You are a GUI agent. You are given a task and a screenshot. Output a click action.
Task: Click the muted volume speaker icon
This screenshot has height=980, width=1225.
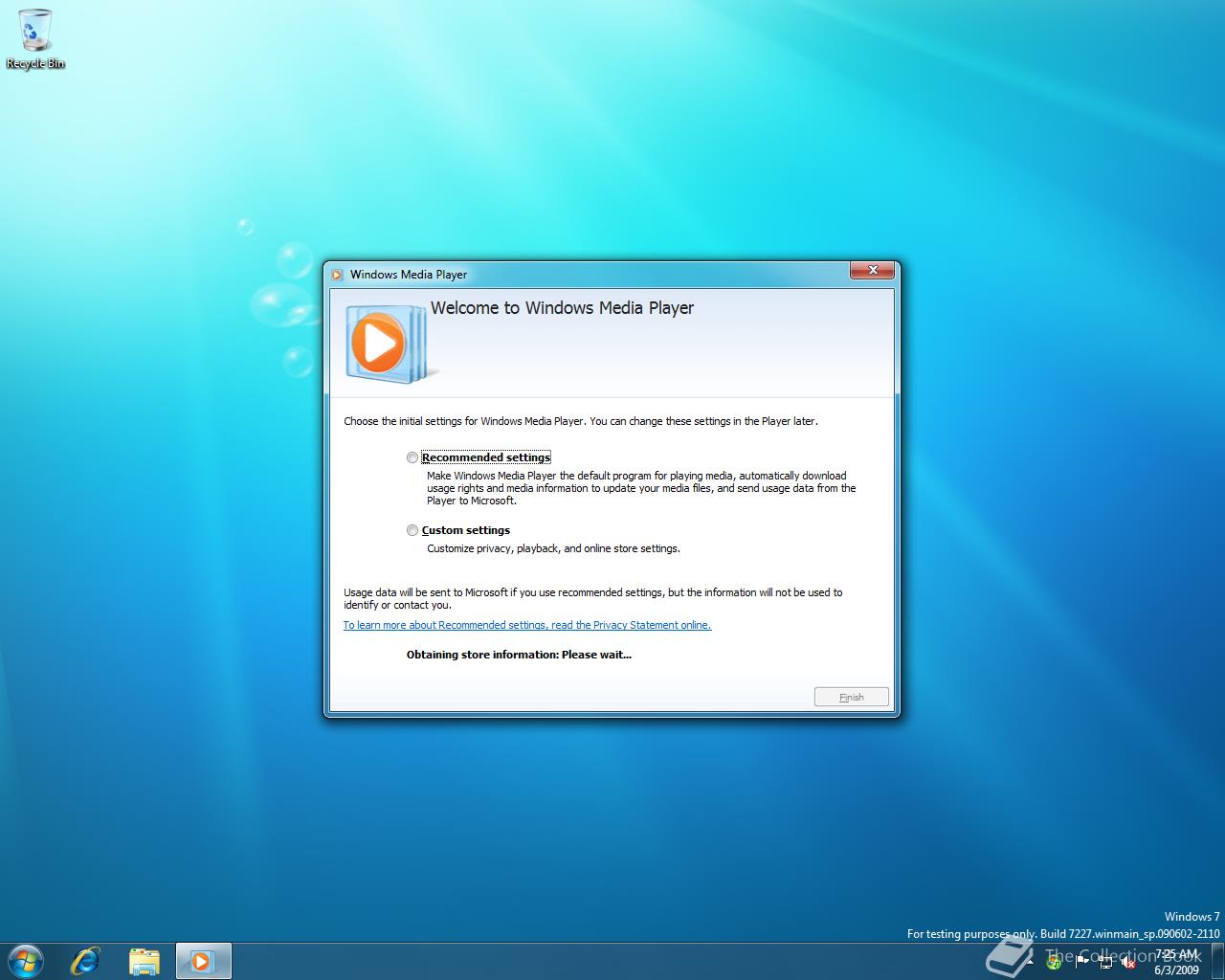(1128, 963)
